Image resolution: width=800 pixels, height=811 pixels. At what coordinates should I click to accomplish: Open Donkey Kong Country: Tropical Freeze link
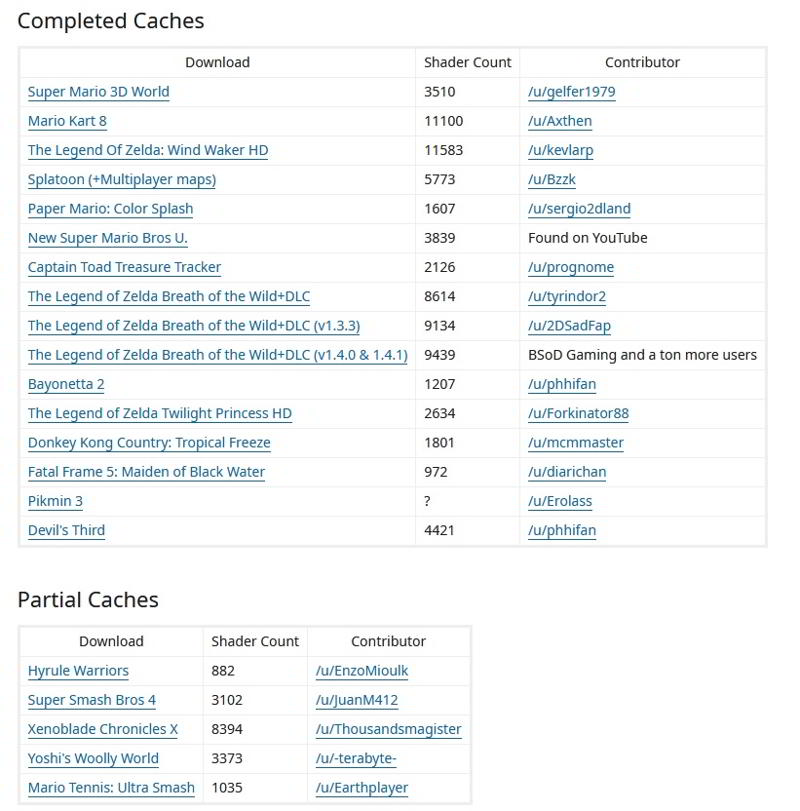click(x=149, y=443)
